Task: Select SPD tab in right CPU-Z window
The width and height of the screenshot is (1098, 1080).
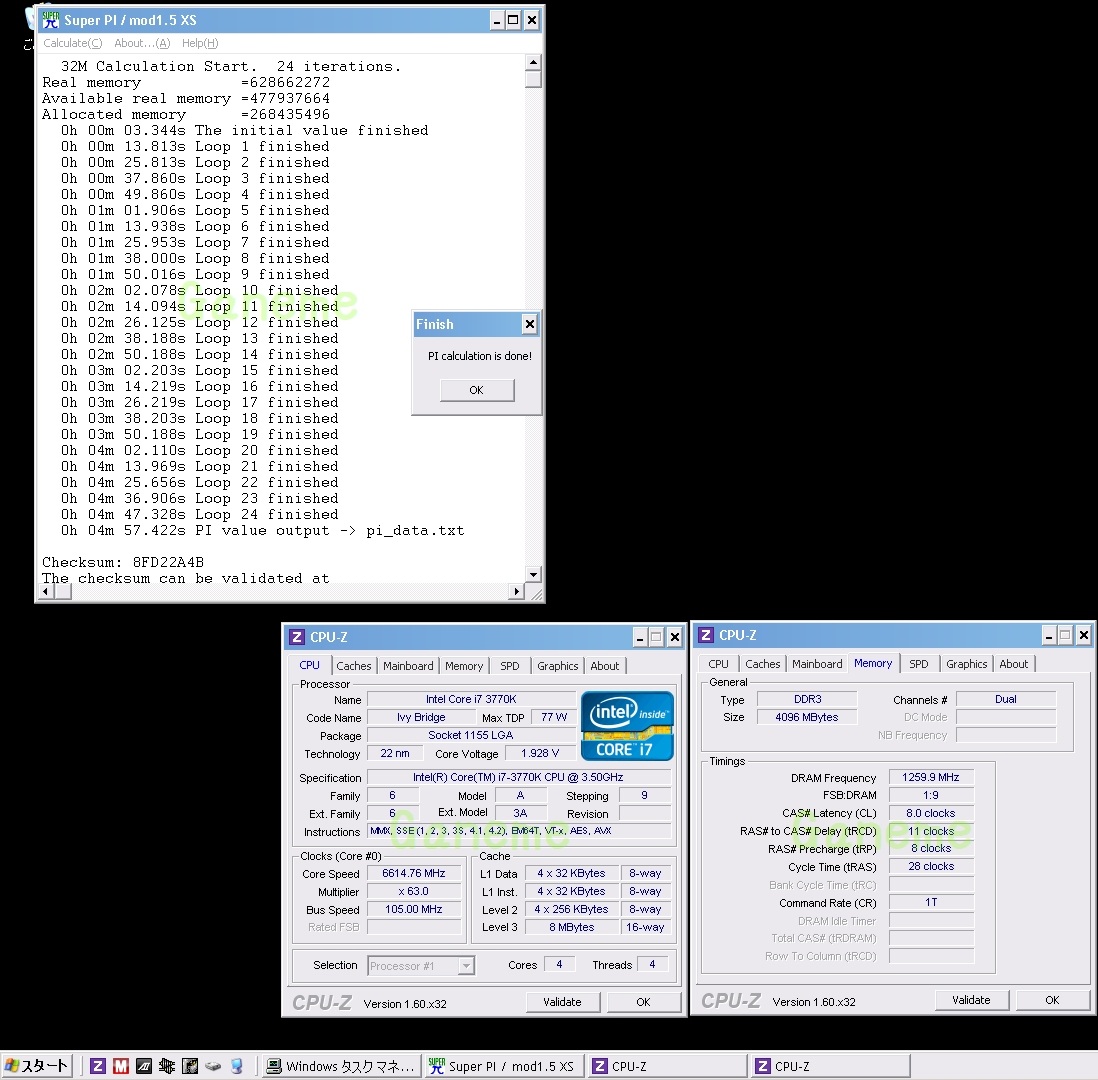Action: (x=919, y=664)
